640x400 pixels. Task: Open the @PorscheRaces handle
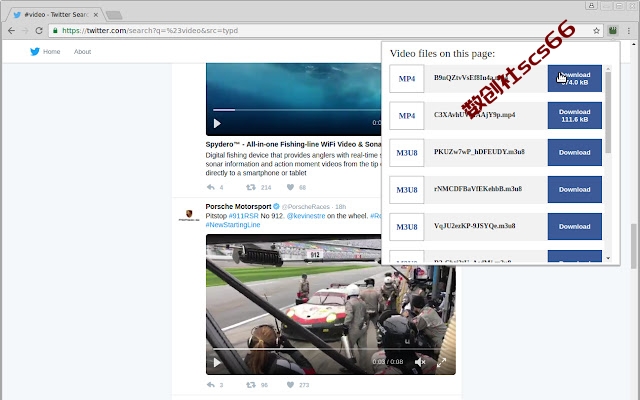[x=306, y=207]
